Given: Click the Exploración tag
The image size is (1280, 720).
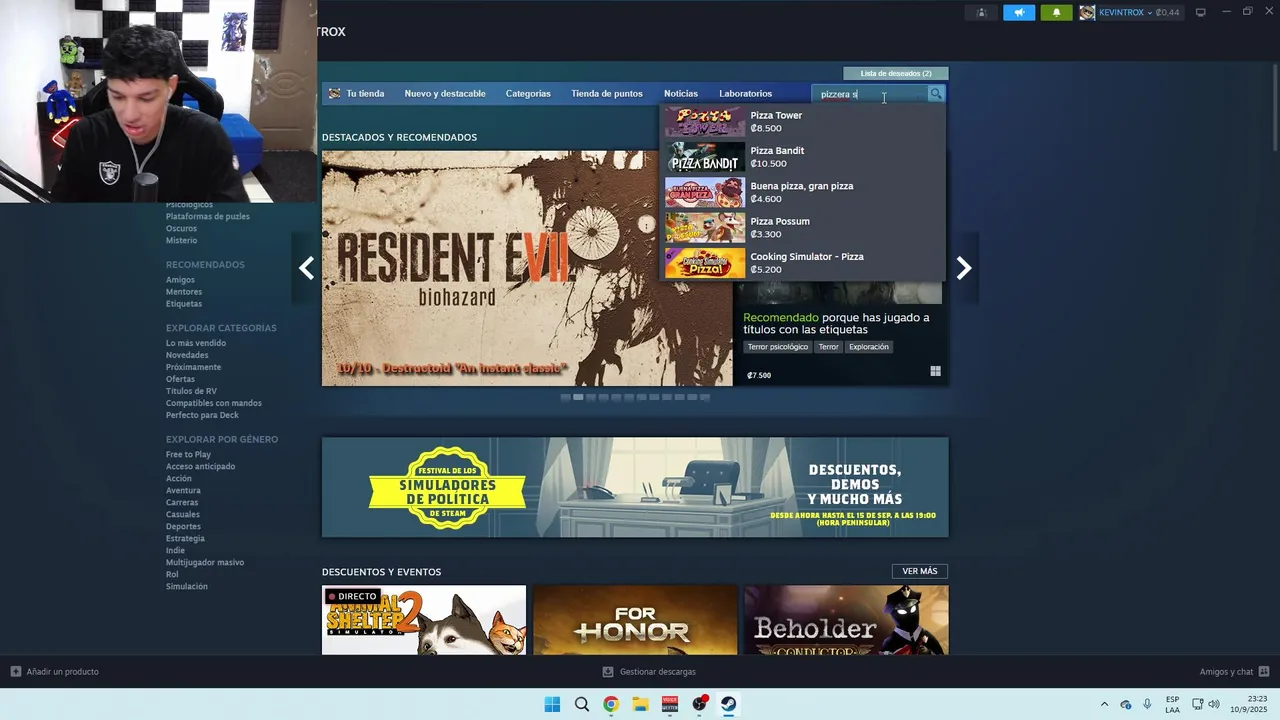Looking at the screenshot, I should [869, 347].
